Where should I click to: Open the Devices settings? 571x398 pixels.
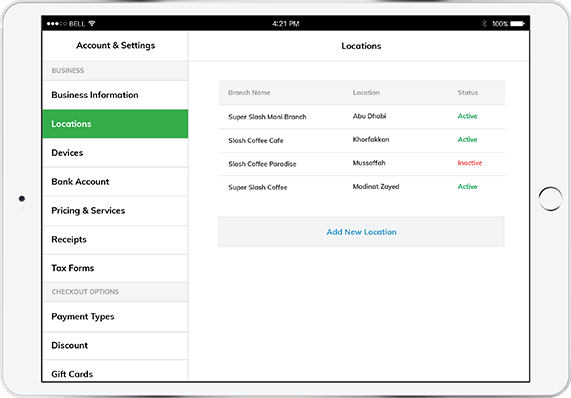tap(115, 153)
